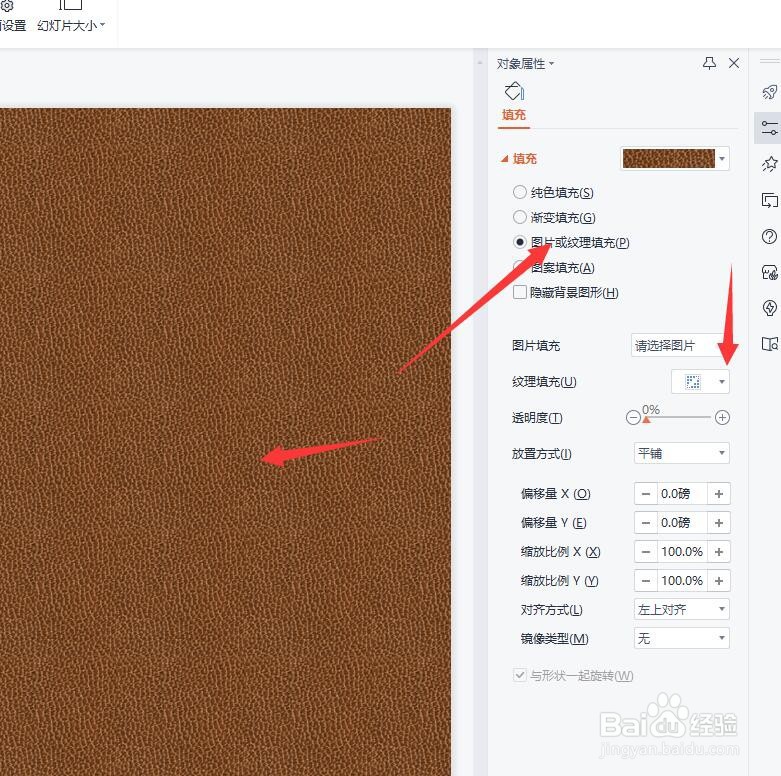This screenshot has height=776, width=781.
Task: Open the Slide Size menu
Action: (71, 25)
